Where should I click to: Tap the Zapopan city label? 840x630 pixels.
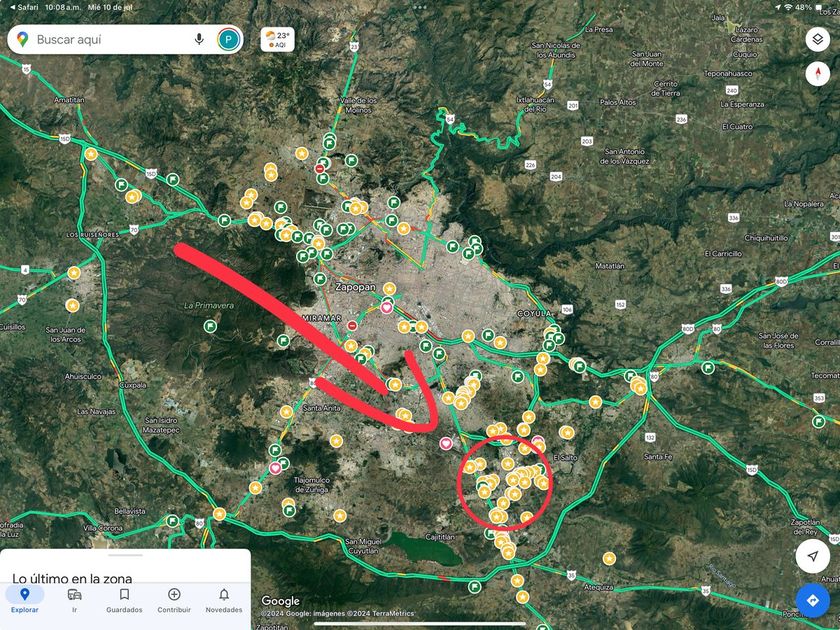tap(356, 287)
